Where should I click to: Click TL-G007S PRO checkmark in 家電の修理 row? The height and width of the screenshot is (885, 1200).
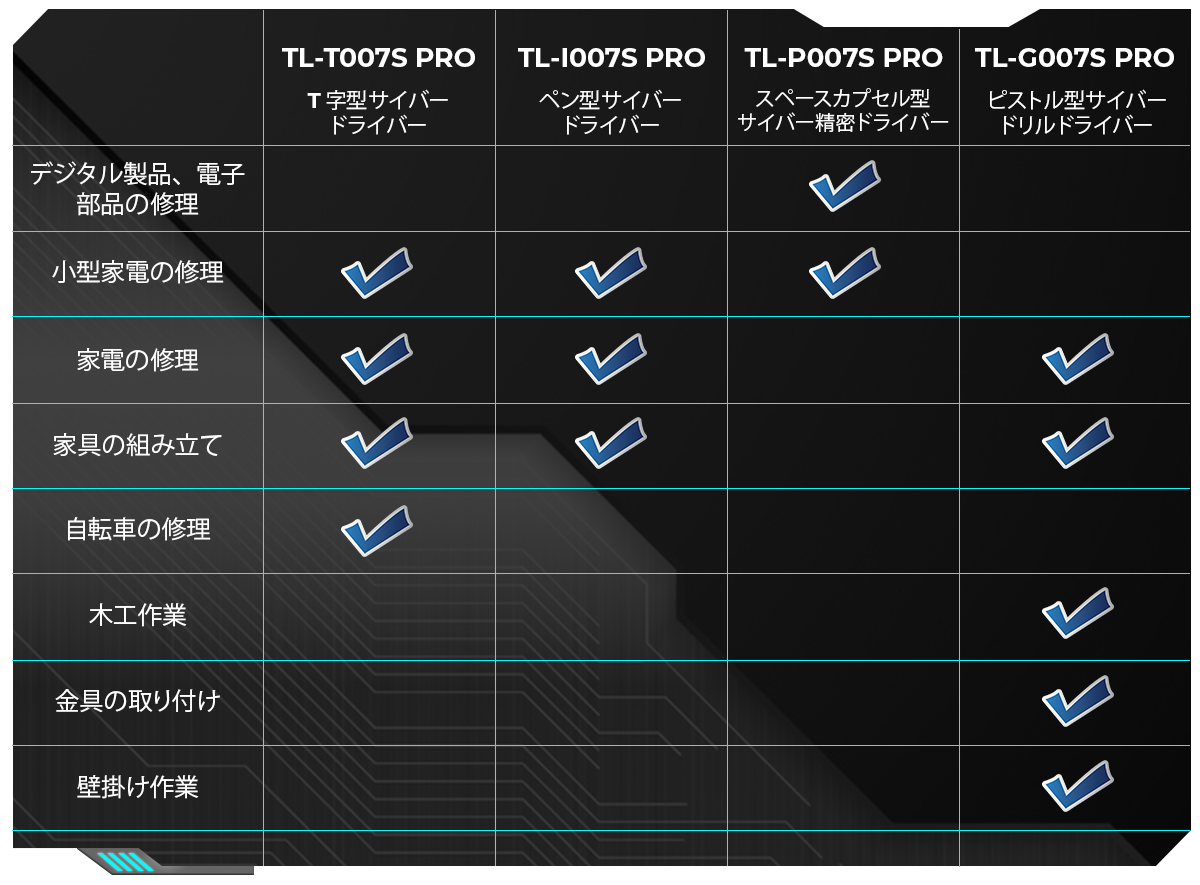click(1077, 359)
